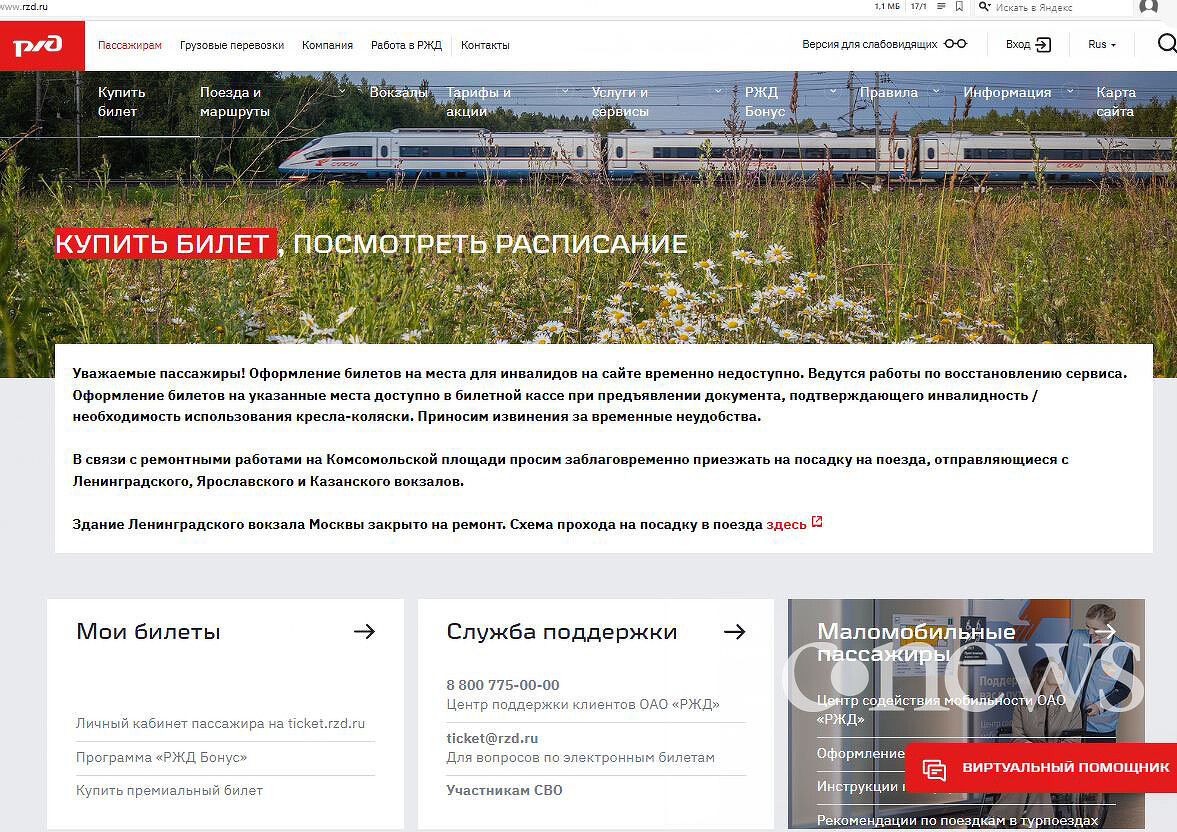Open the Вокзалы navigation item
The height and width of the screenshot is (832, 1177).
pos(399,92)
